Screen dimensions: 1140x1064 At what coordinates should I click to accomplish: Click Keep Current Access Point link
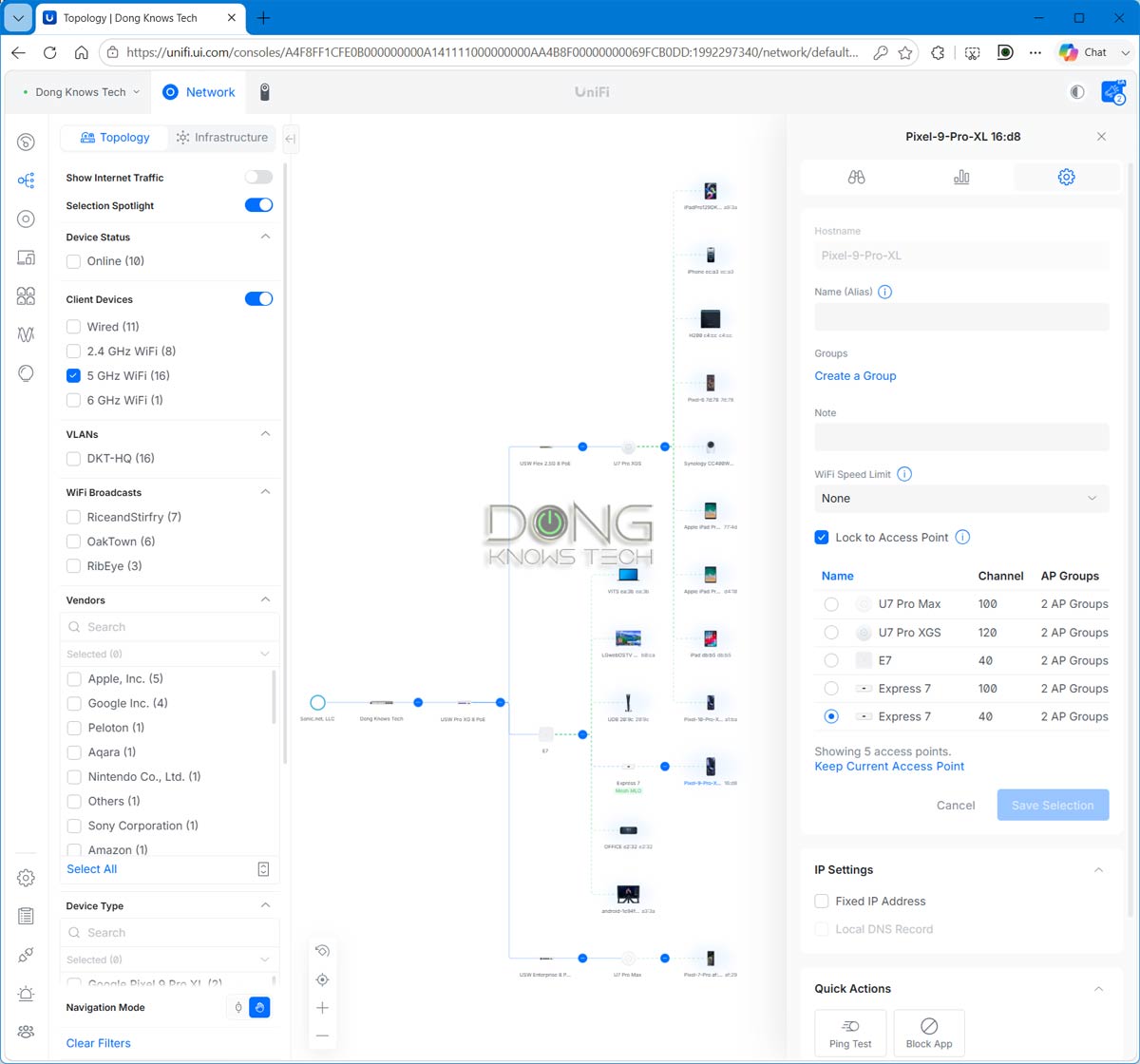[x=889, y=767]
